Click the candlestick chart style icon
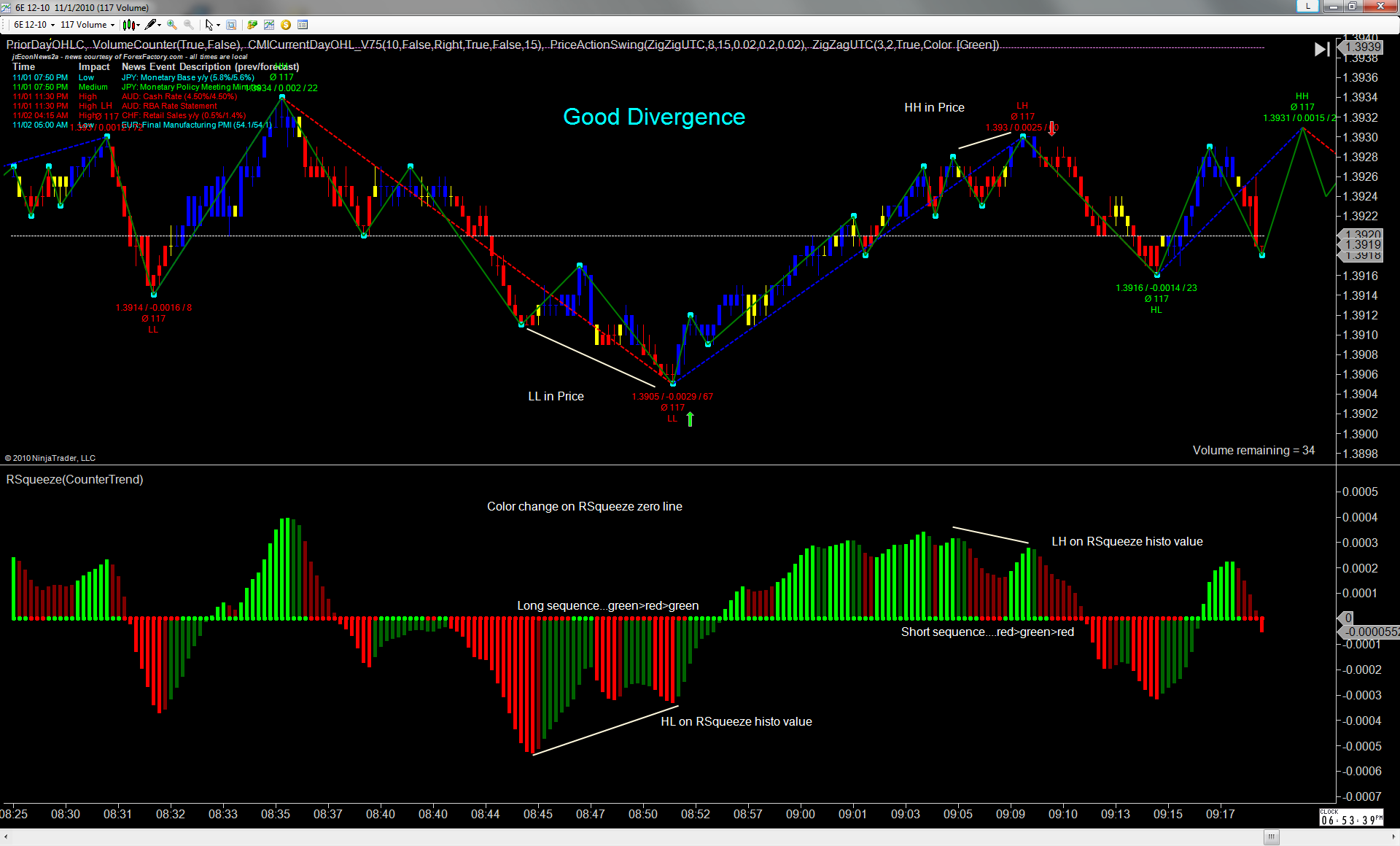Screen dimensions: 1400x846 (128, 25)
